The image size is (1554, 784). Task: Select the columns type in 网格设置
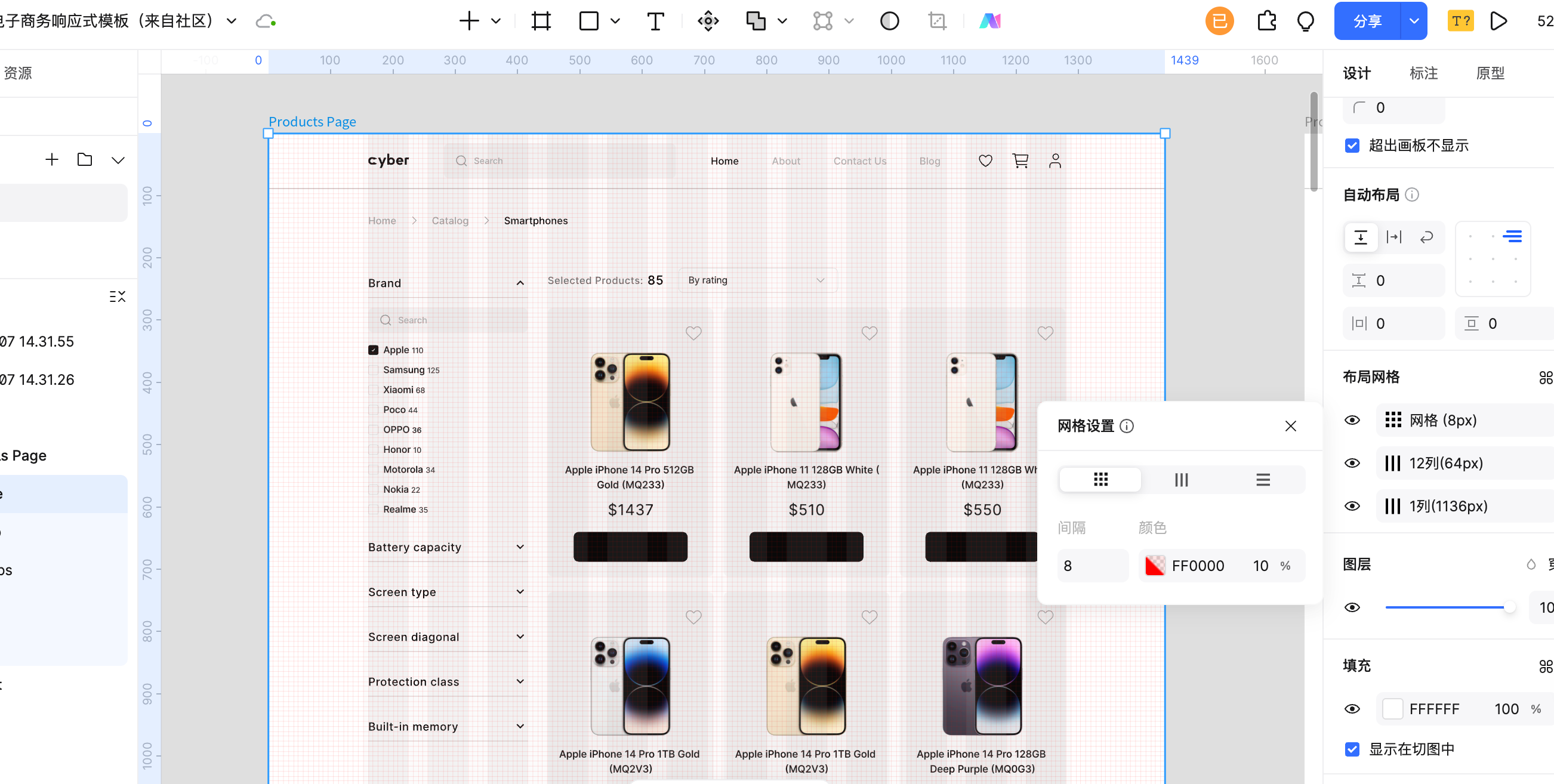click(1181, 480)
